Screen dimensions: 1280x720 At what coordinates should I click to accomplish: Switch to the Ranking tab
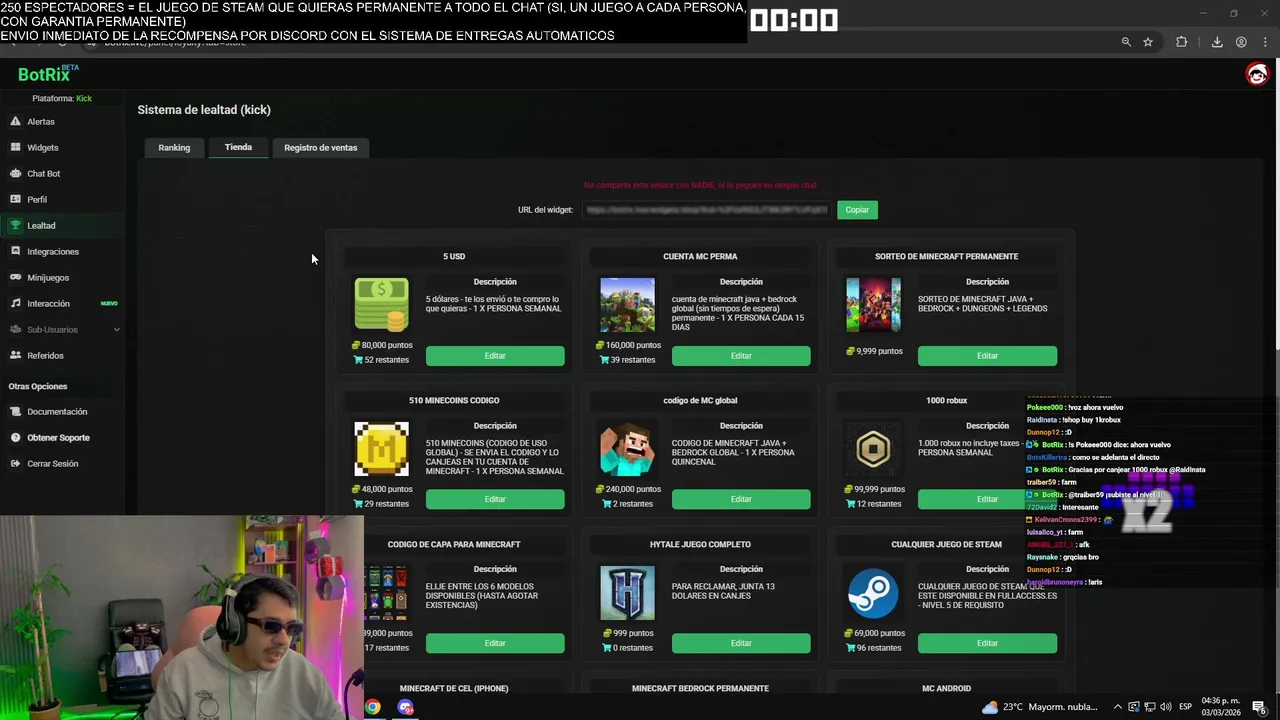tap(174, 147)
